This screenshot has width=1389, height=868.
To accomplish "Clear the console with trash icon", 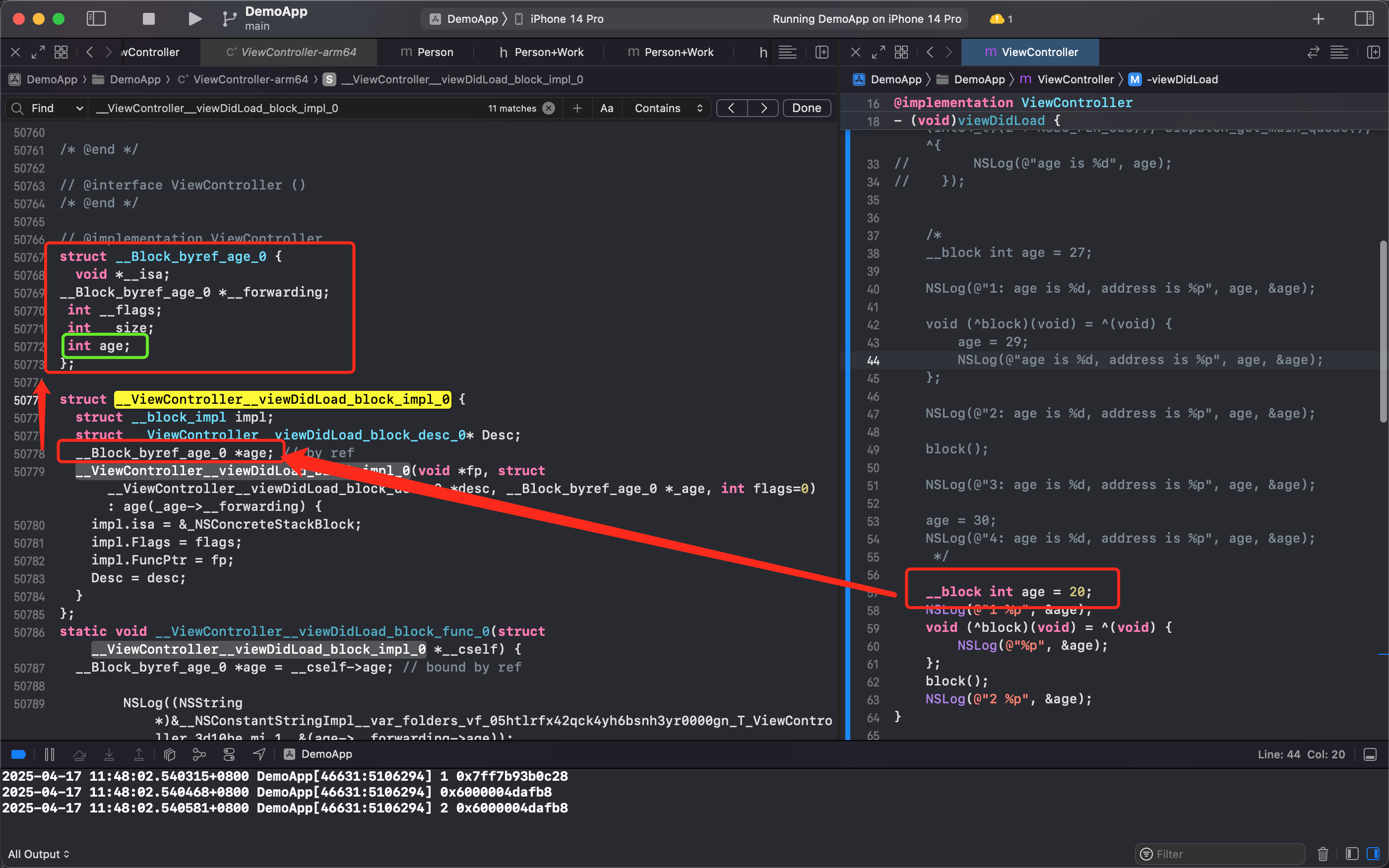I will pyautogui.click(x=1323, y=854).
